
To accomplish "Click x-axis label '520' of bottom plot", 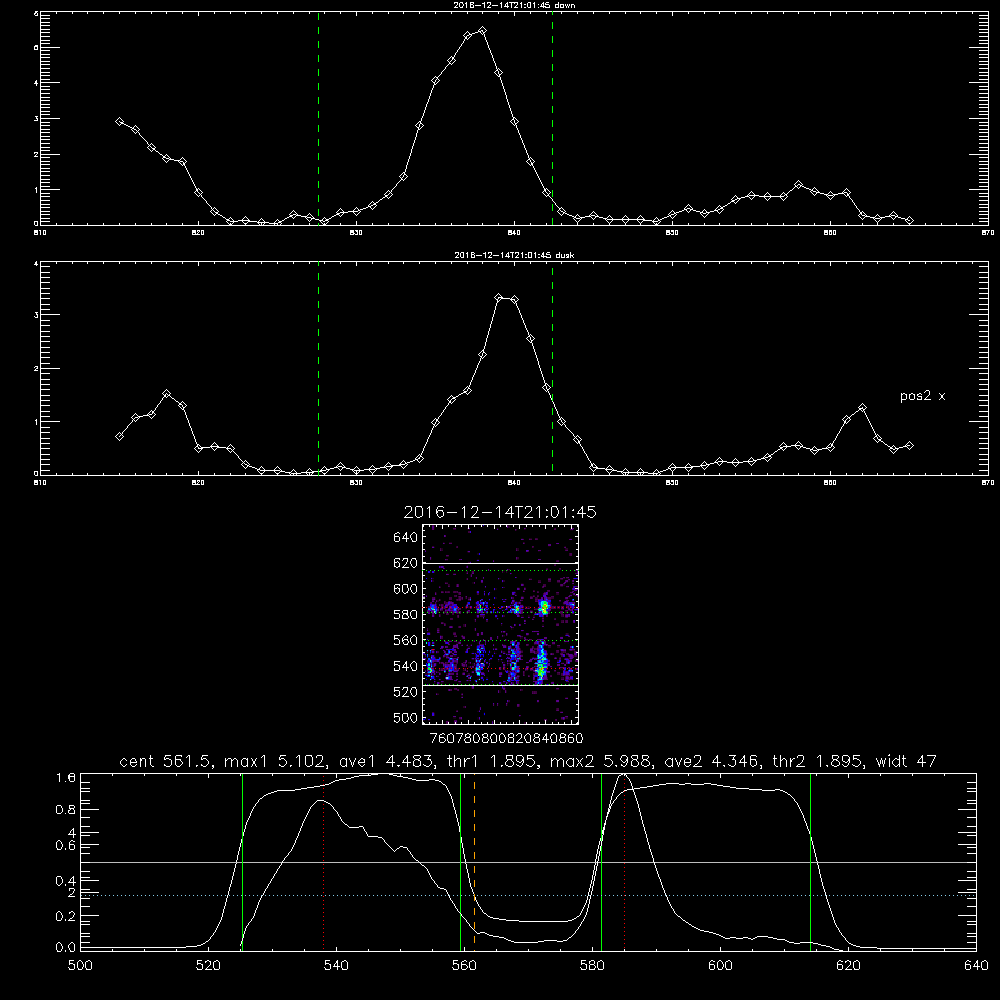I will [208, 966].
